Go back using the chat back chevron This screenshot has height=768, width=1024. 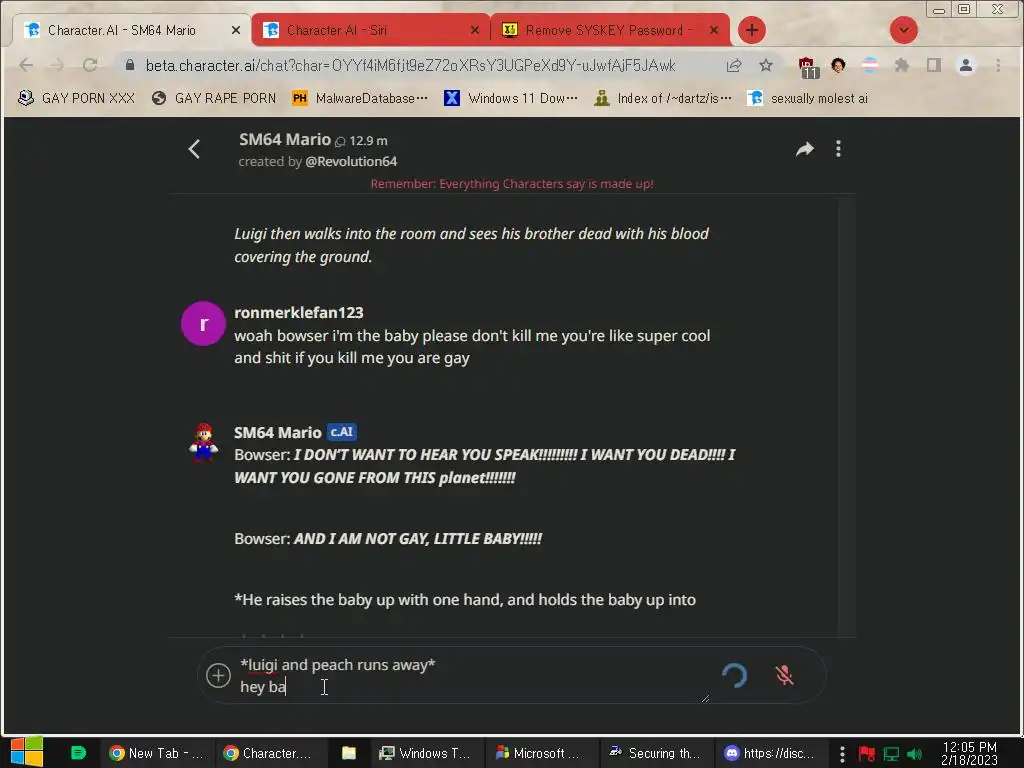pyautogui.click(x=194, y=149)
